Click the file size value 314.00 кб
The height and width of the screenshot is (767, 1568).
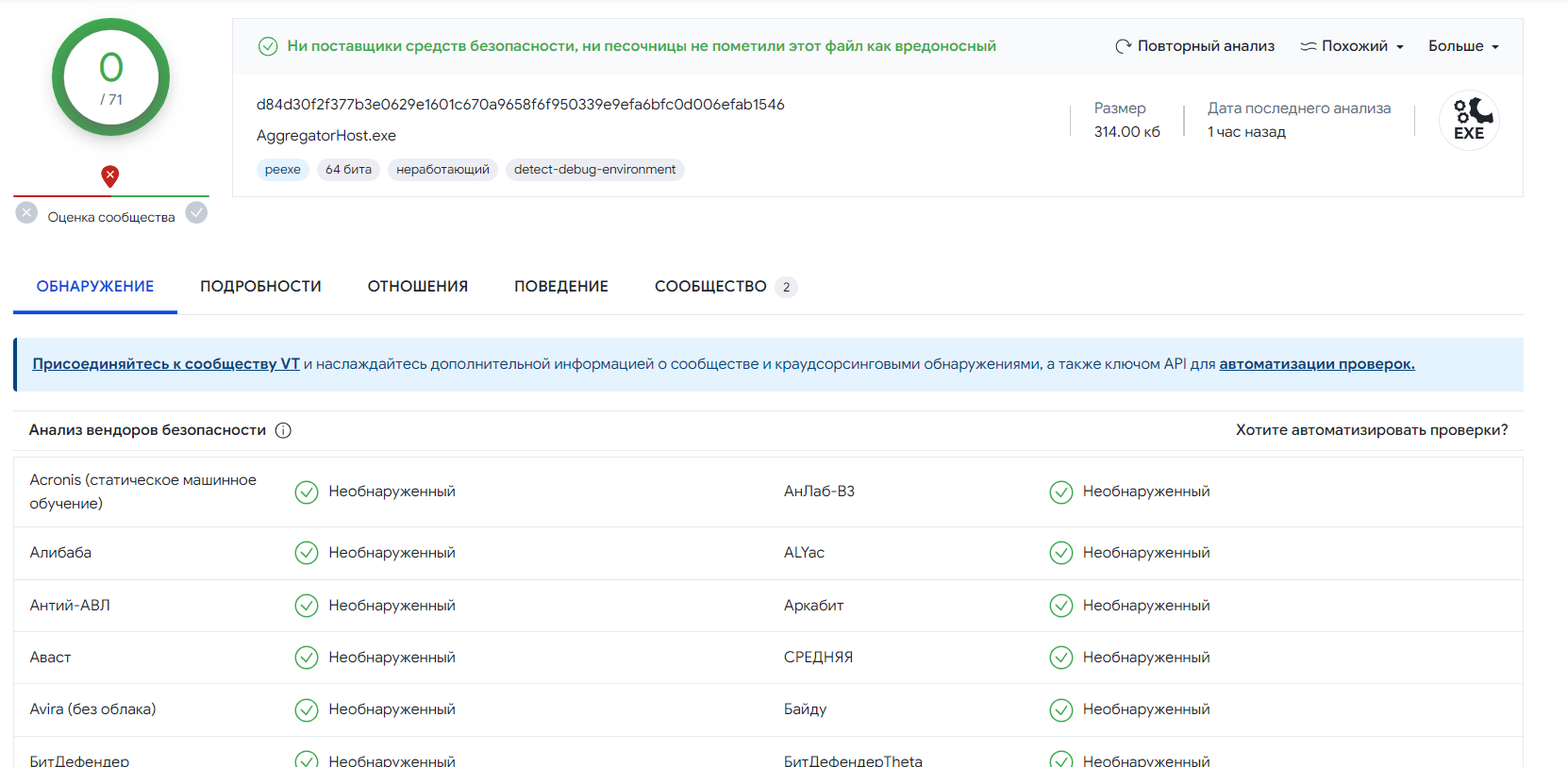(1127, 132)
